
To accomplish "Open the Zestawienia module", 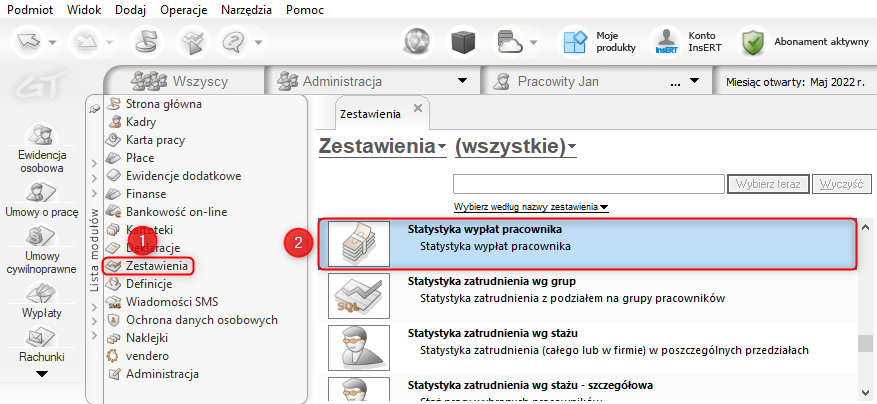I will [148, 266].
